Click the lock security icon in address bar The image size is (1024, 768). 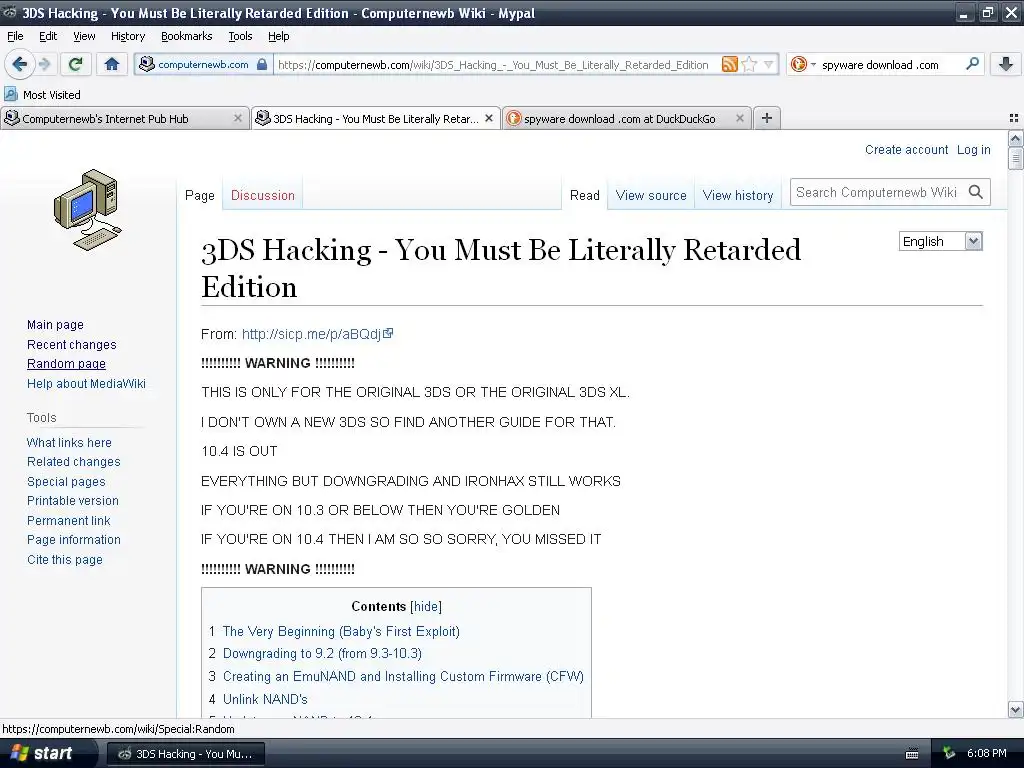click(x=262, y=65)
